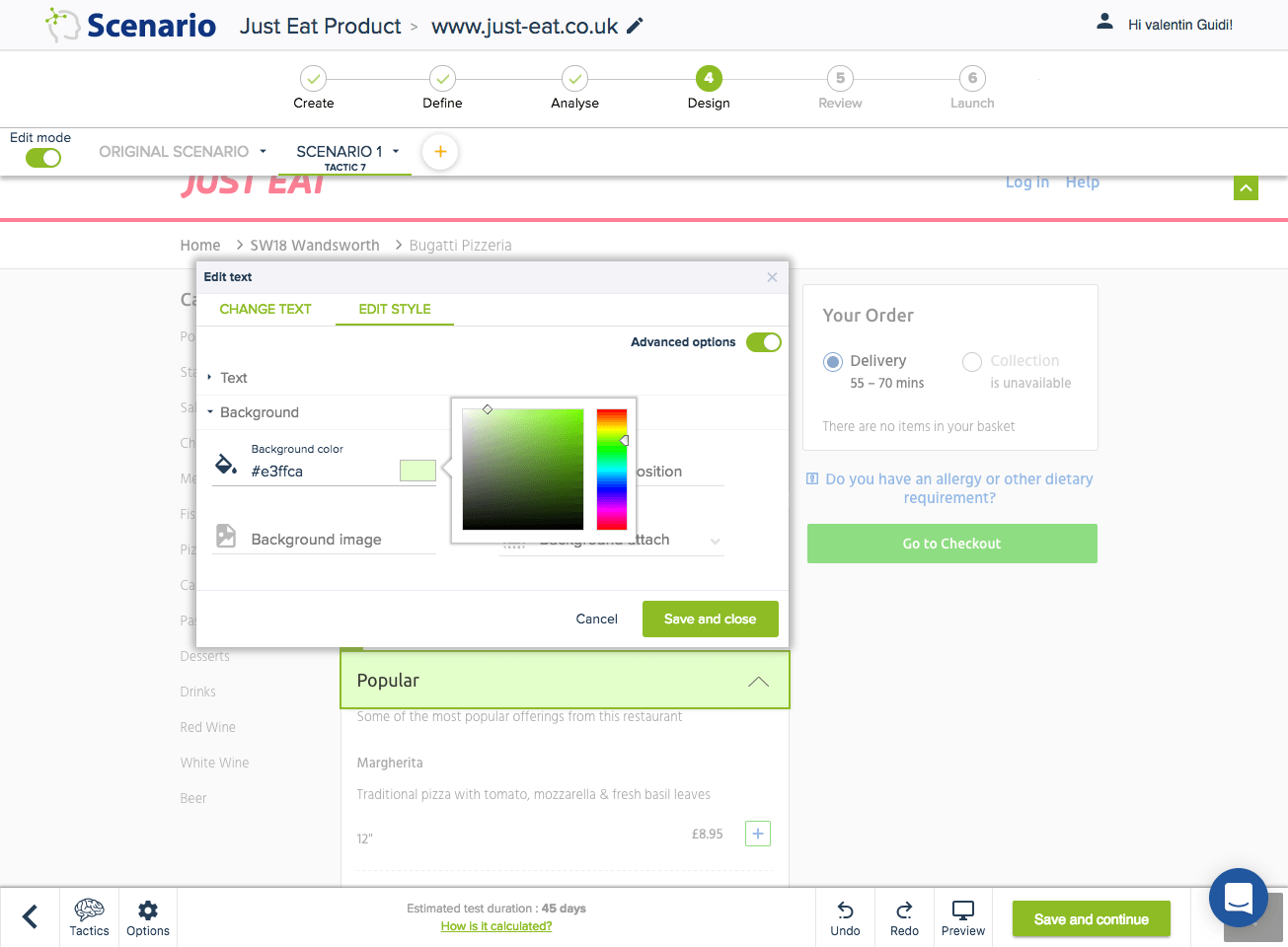The width and height of the screenshot is (1288, 947).
Task: Go back with the left chevron
Action: click(31, 916)
